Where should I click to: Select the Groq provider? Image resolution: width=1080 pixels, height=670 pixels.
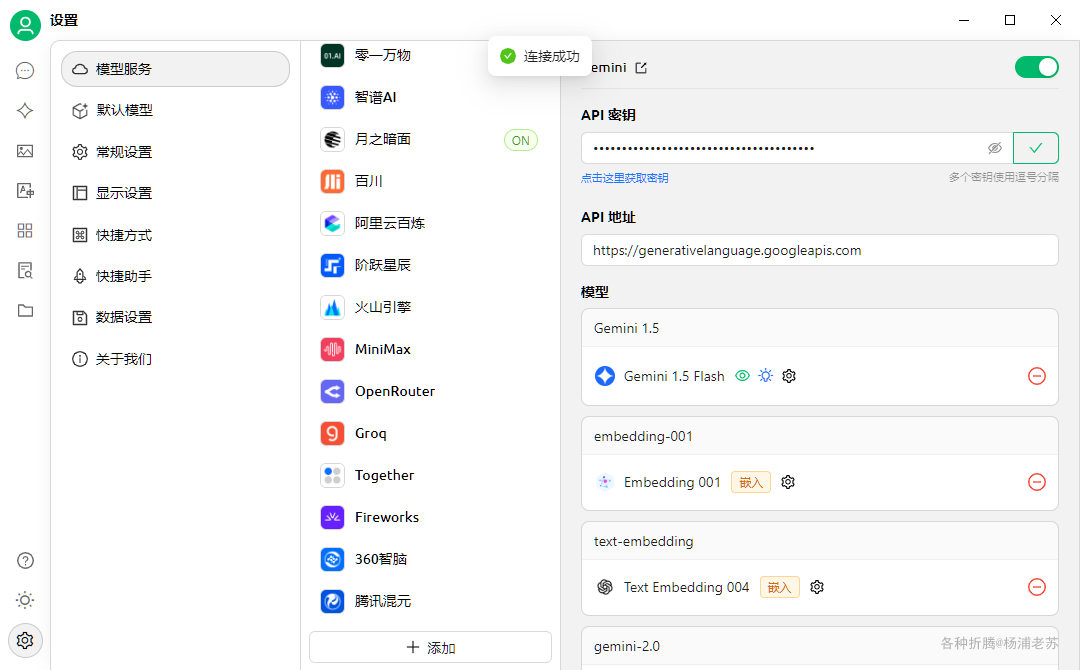click(430, 433)
